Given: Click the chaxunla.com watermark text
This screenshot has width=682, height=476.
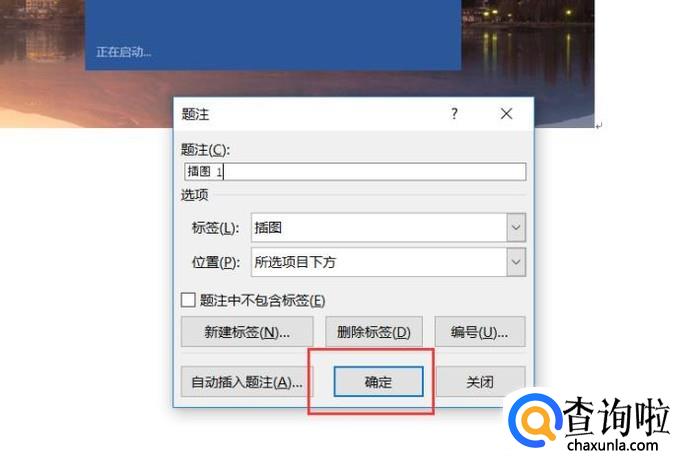Looking at the screenshot, I should [612, 446].
